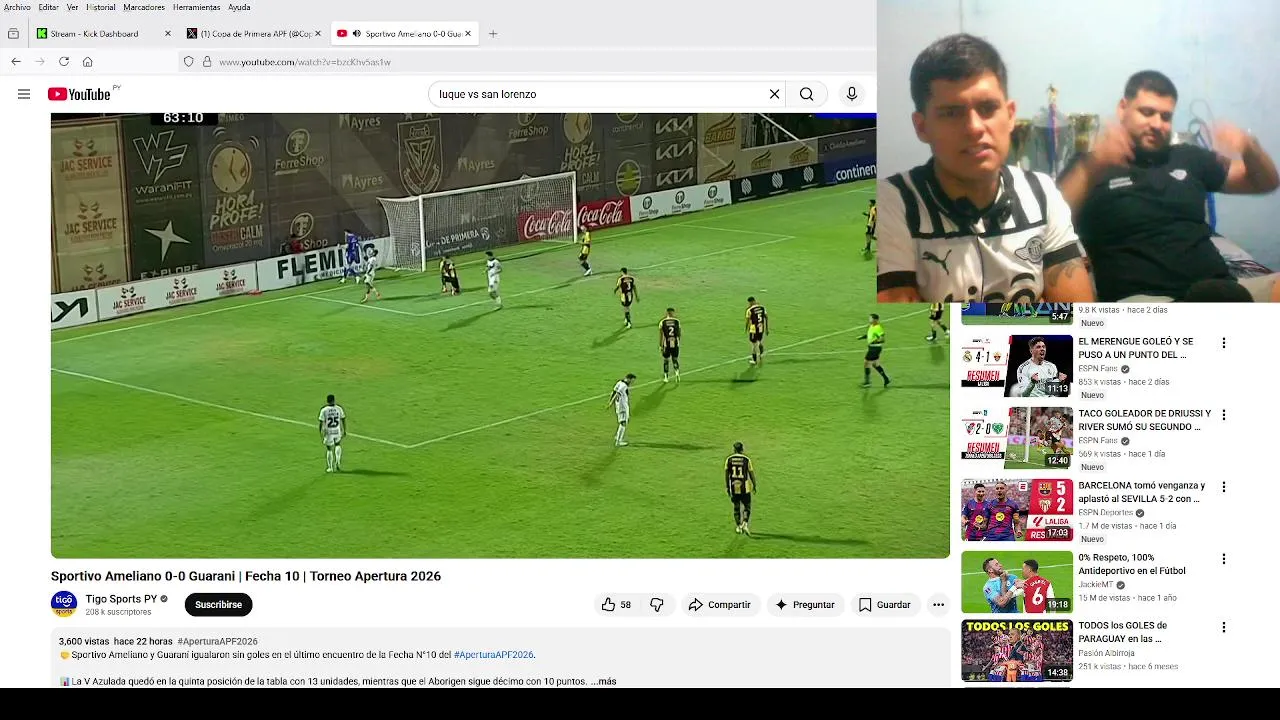
Task: Open the Herramientas menu
Action: (196, 7)
